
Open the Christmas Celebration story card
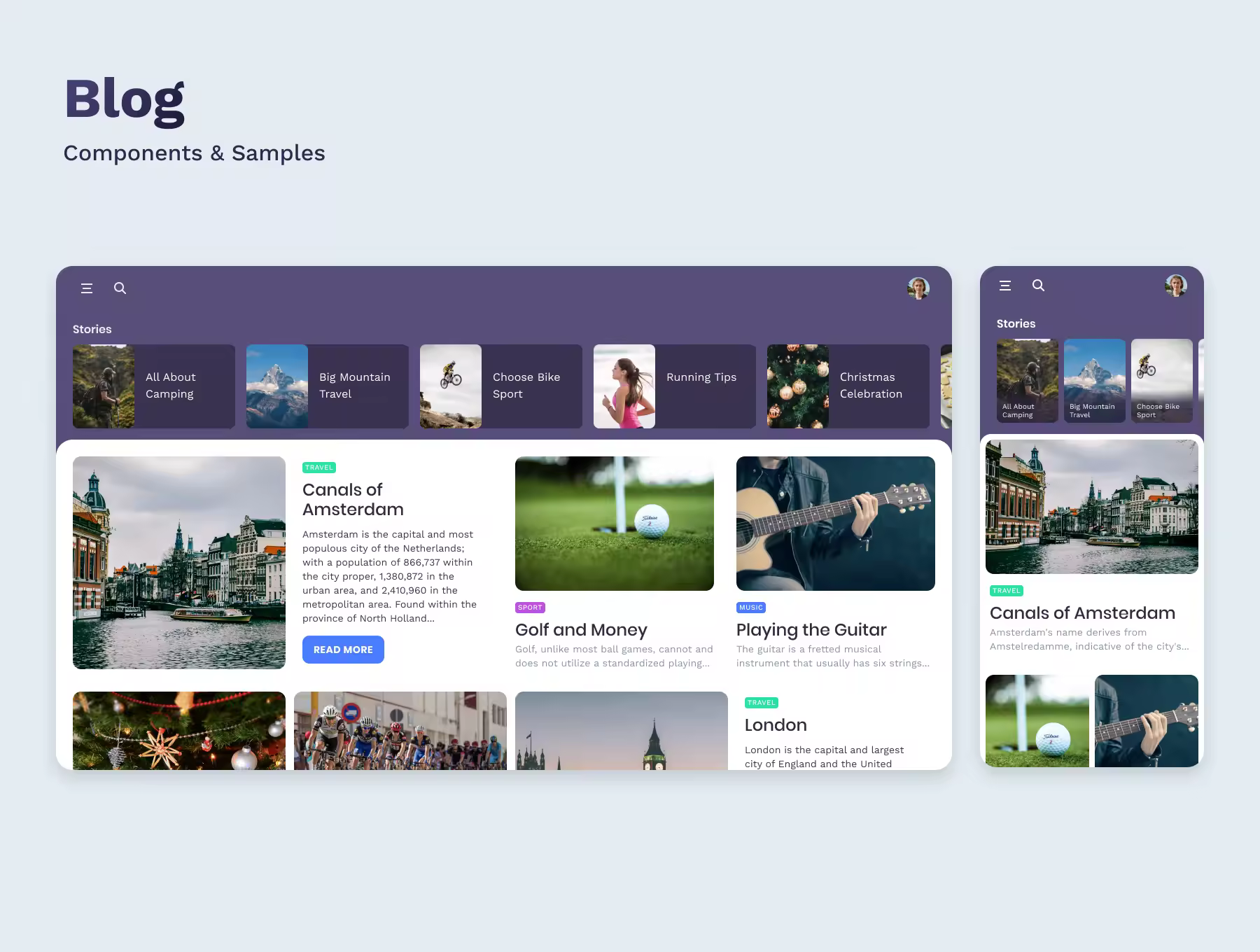[848, 386]
